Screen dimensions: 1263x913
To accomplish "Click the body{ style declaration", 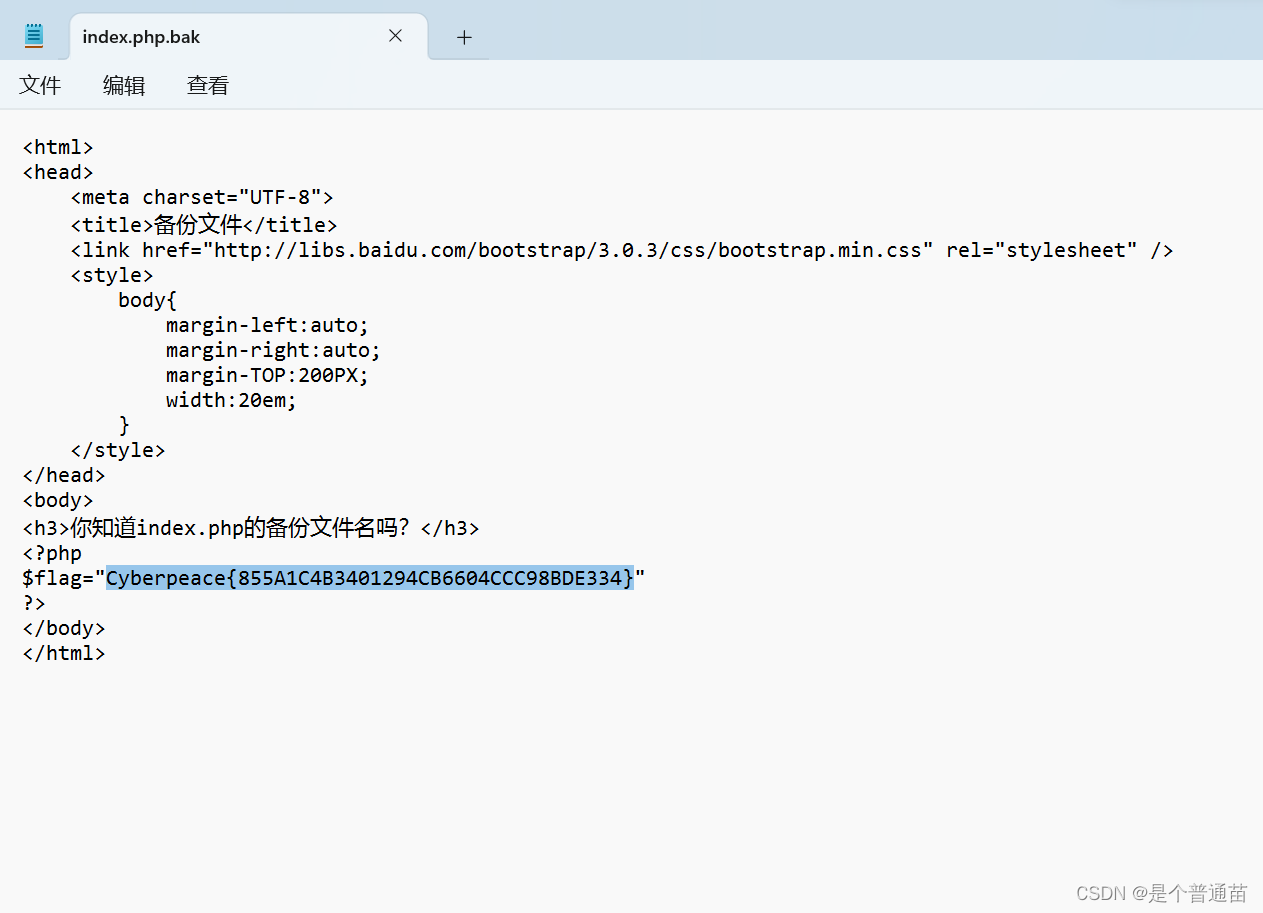I will pos(146,299).
